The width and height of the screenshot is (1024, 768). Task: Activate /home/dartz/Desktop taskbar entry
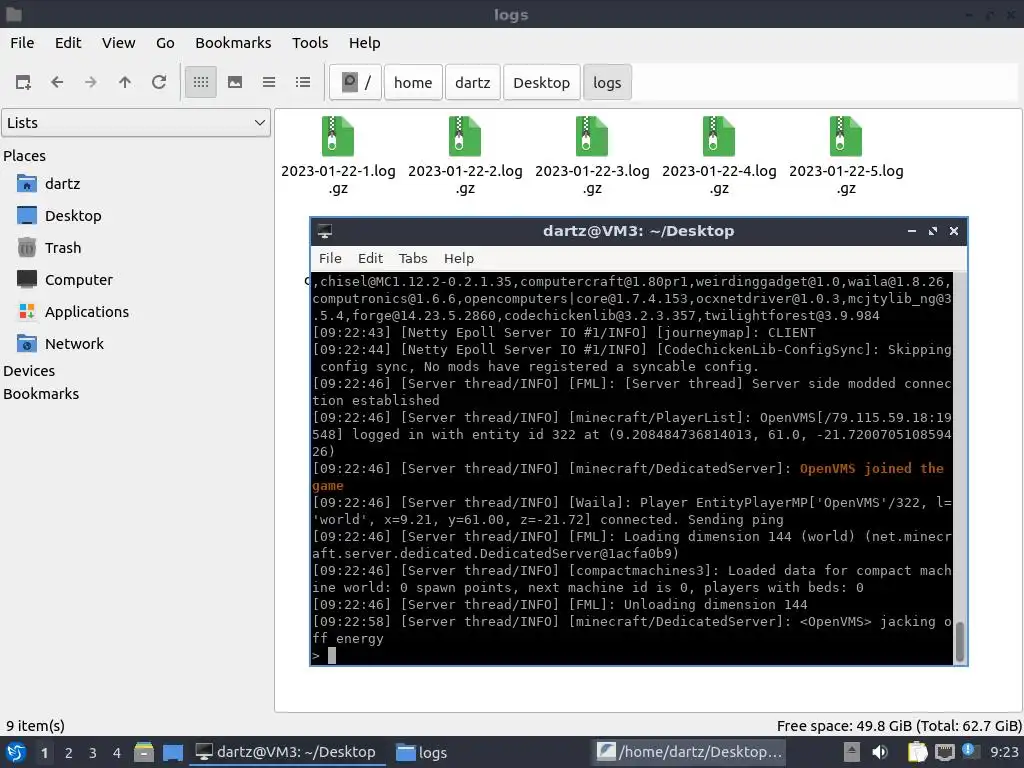[x=689, y=752]
